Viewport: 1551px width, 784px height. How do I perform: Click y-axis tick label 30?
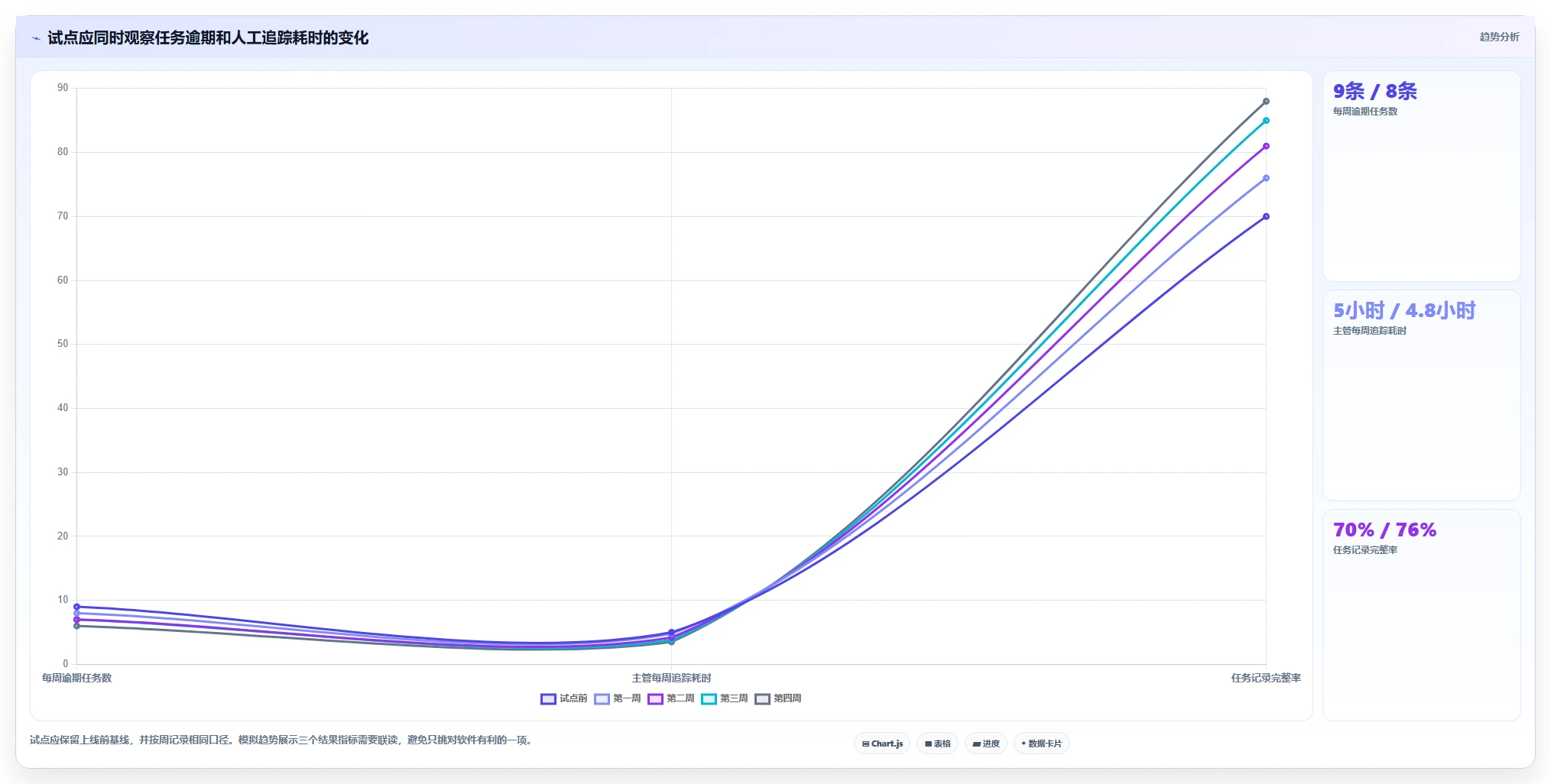pyautogui.click(x=63, y=472)
